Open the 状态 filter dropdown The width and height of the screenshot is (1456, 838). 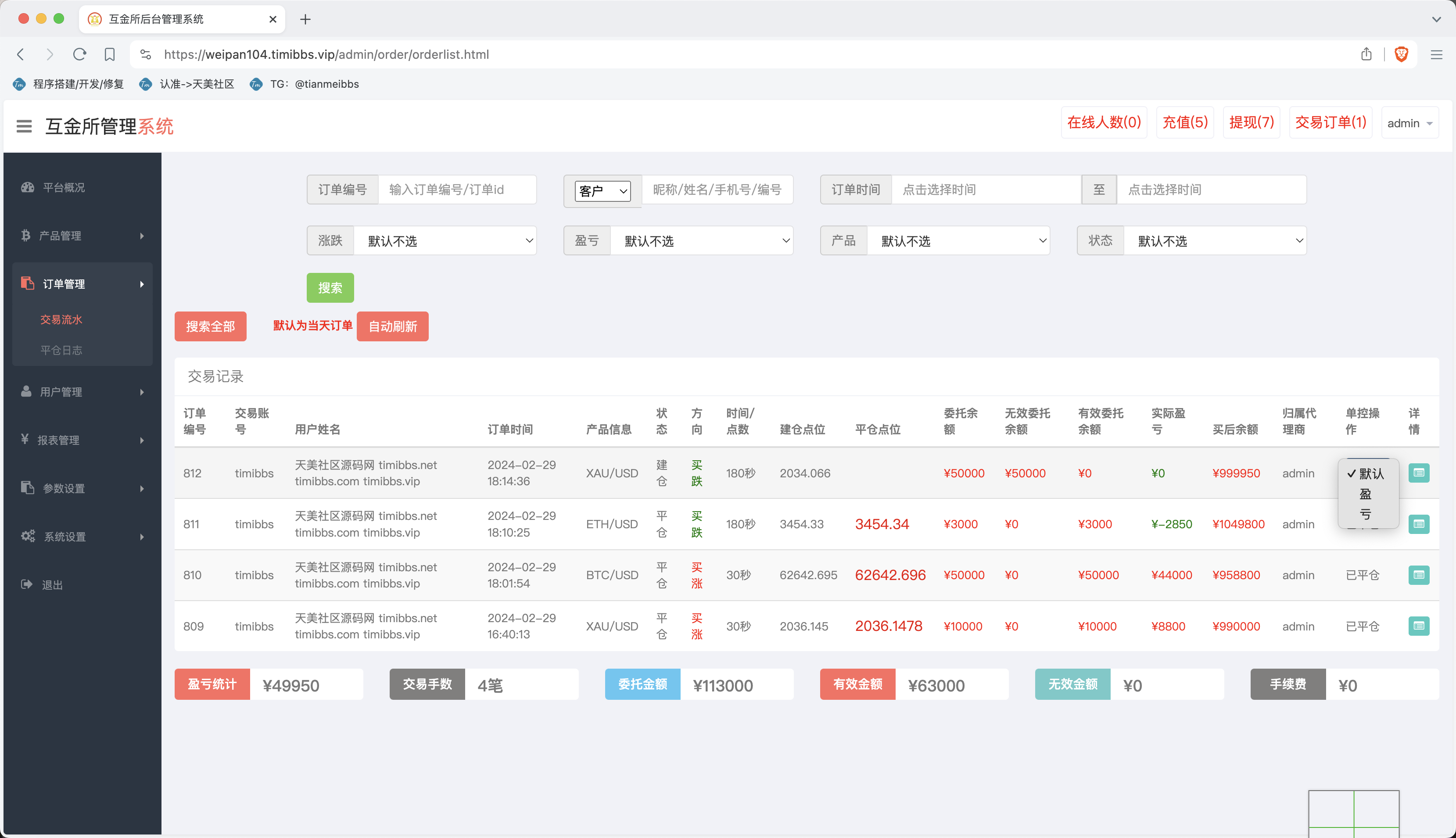(x=1215, y=240)
